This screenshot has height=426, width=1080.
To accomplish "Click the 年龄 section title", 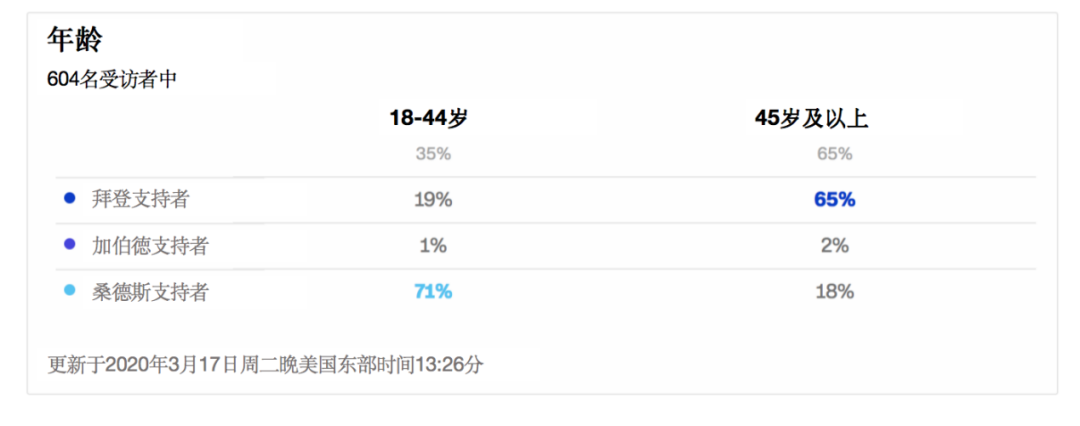I will click(x=74, y=40).
